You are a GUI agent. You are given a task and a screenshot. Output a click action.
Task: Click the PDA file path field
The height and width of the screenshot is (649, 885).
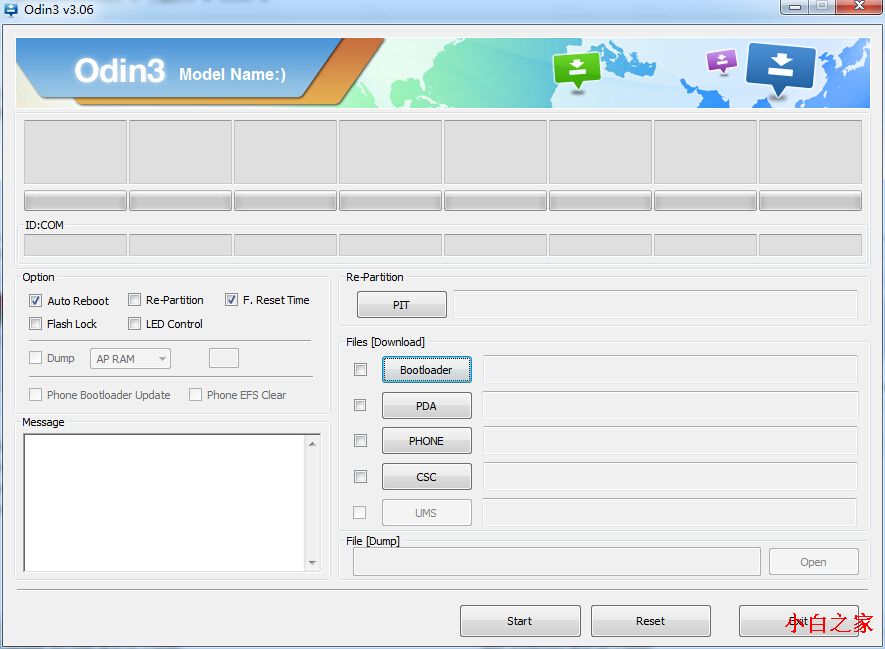(670, 406)
